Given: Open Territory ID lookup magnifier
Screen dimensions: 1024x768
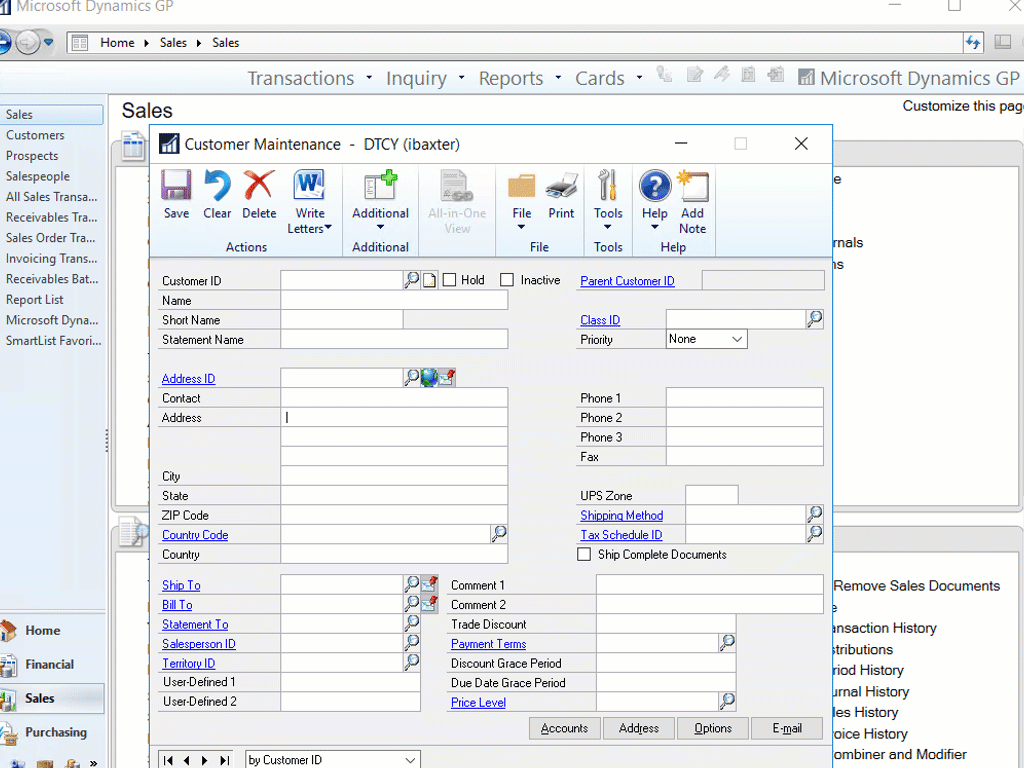Looking at the screenshot, I should (412, 662).
